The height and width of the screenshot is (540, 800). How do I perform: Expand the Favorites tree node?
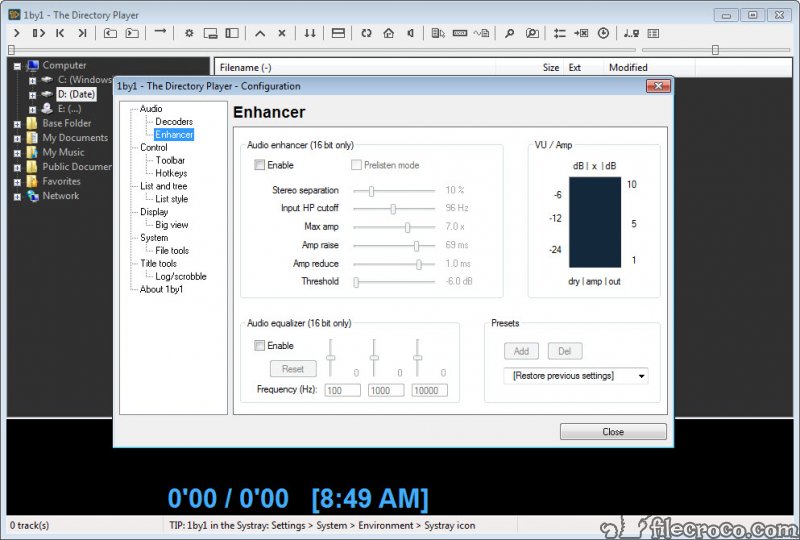point(17,182)
